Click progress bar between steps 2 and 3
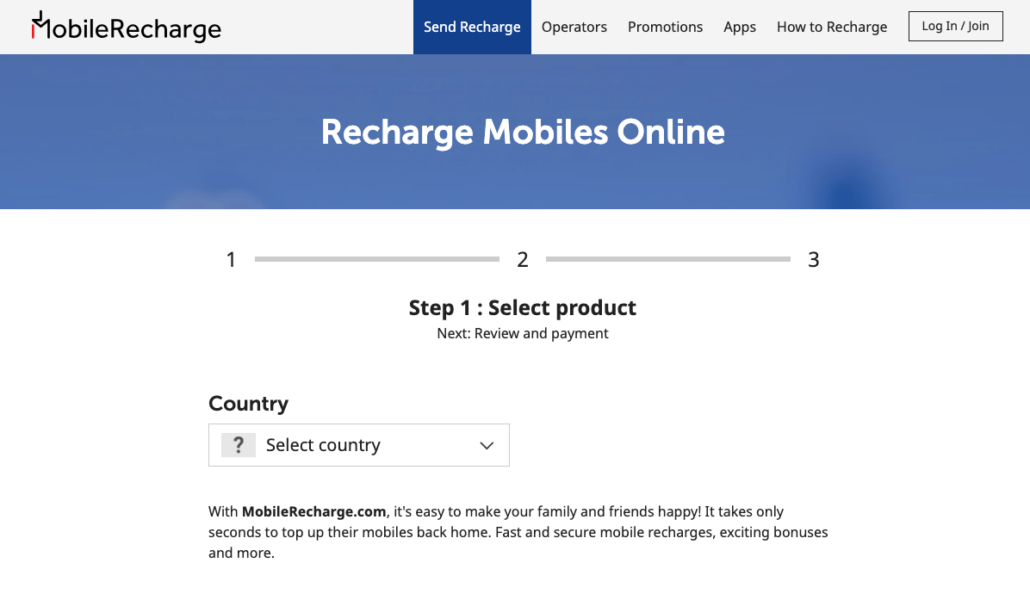 coord(668,259)
